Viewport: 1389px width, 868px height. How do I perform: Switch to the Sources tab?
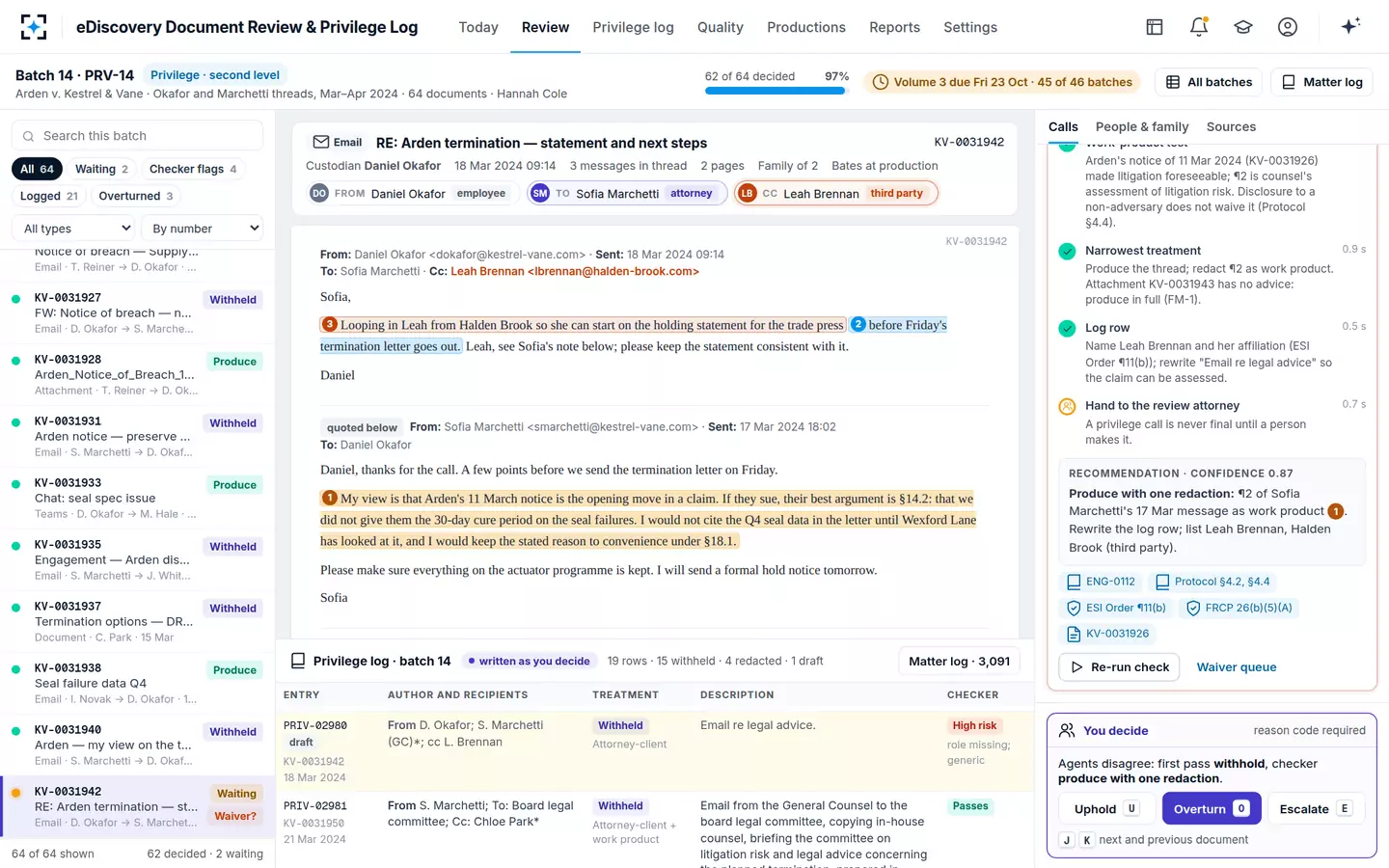[1231, 126]
